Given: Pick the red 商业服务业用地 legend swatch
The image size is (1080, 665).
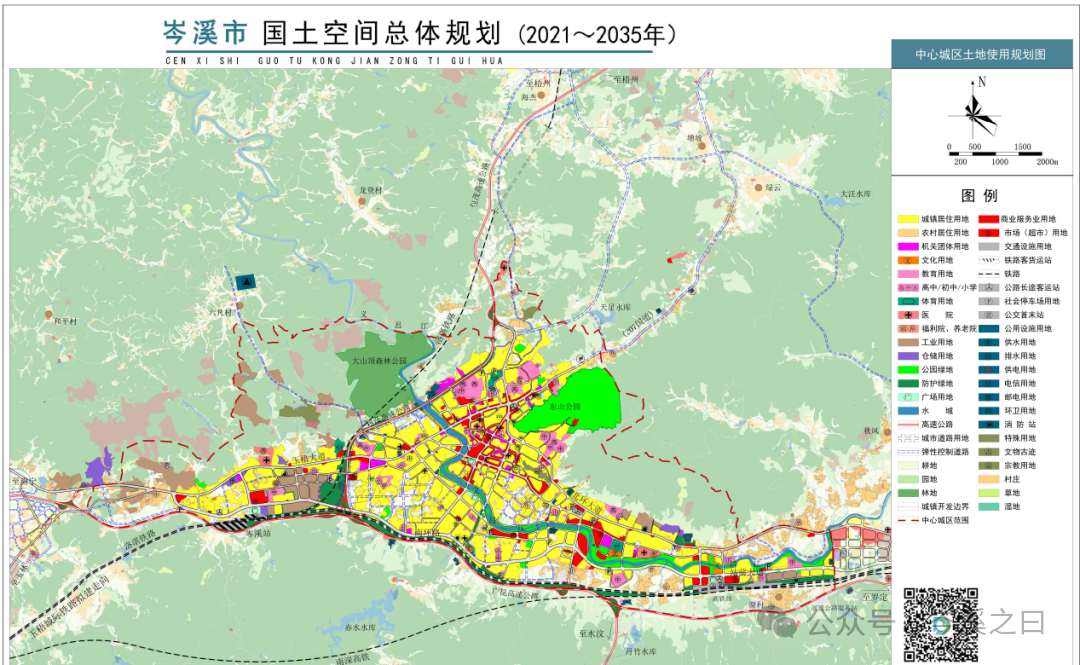Looking at the screenshot, I should (x=989, y=219).
